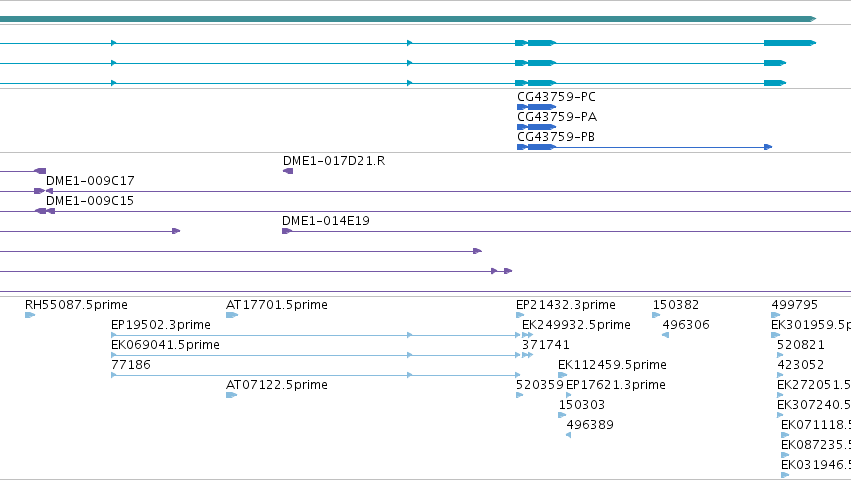This screenshot has height=480, width=851.
Task: Select the 499795 feature label
Action: 795,305
